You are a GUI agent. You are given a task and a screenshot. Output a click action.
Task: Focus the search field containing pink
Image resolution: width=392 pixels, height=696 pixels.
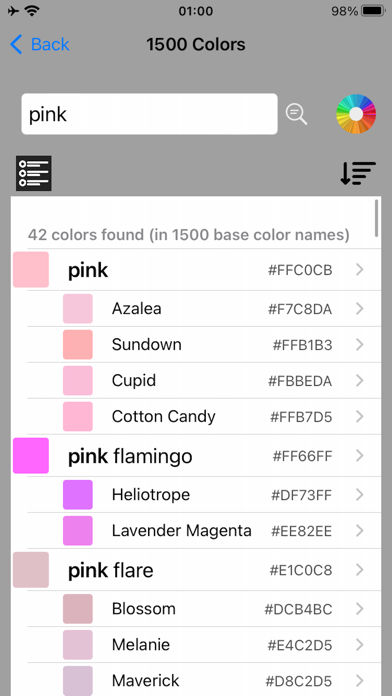(x=150, y=114)
